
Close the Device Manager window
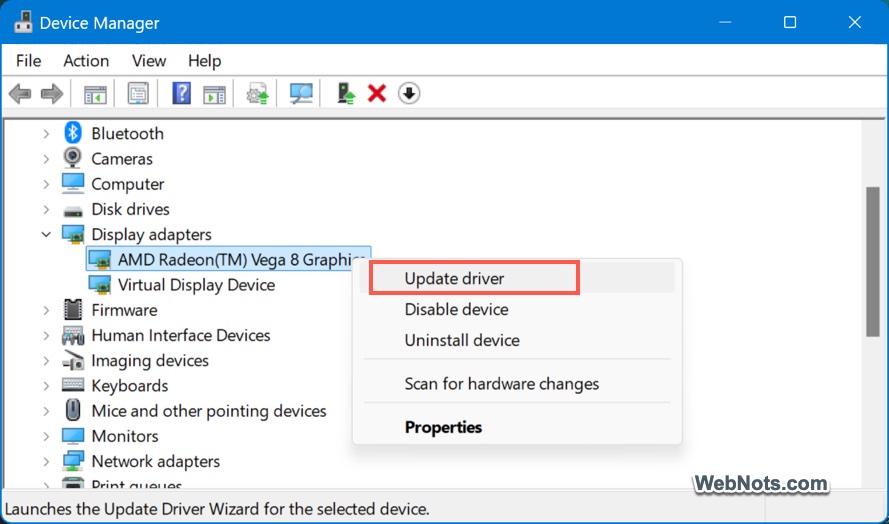[854, 23]
